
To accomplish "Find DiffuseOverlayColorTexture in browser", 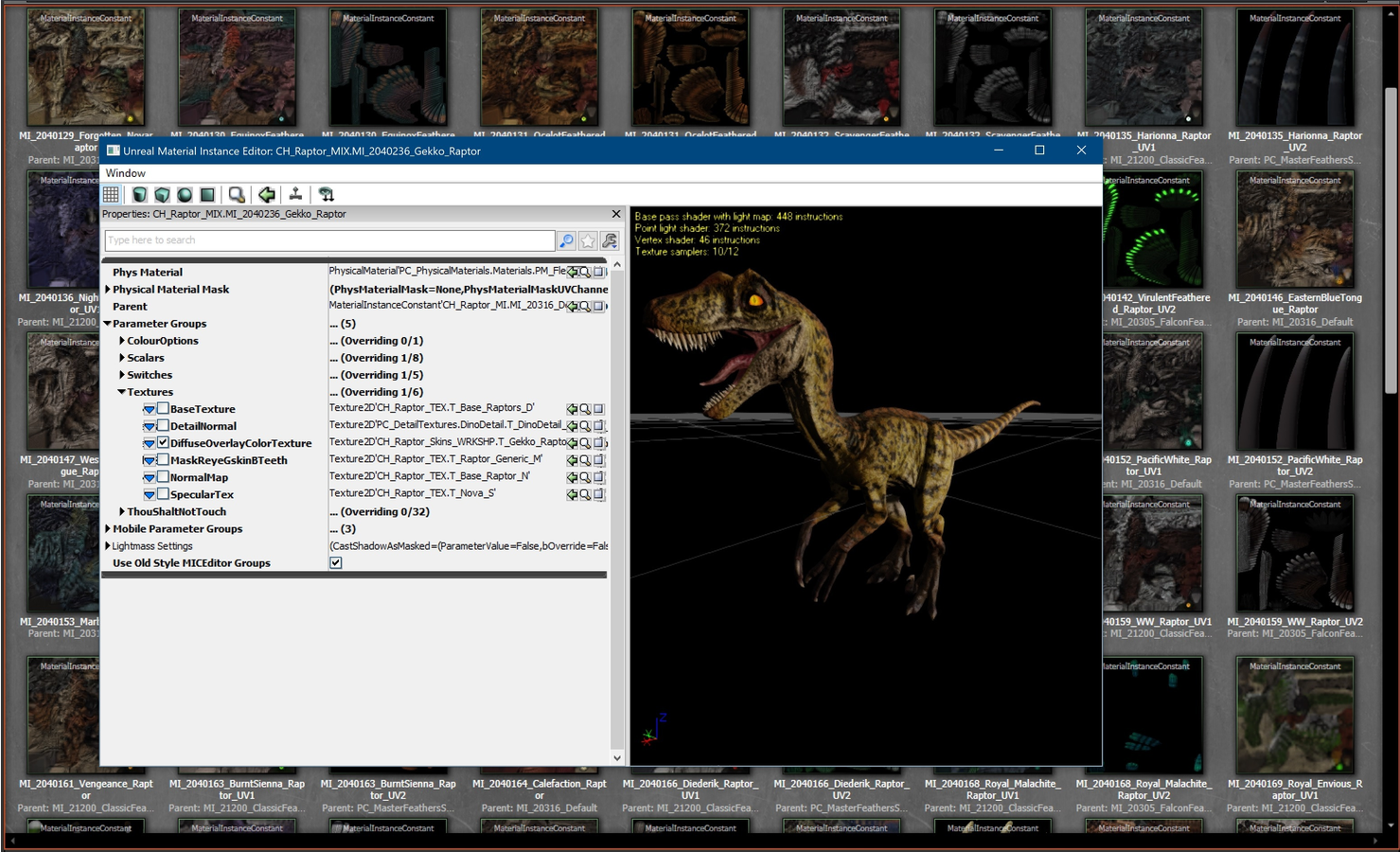I will point(585,443).
